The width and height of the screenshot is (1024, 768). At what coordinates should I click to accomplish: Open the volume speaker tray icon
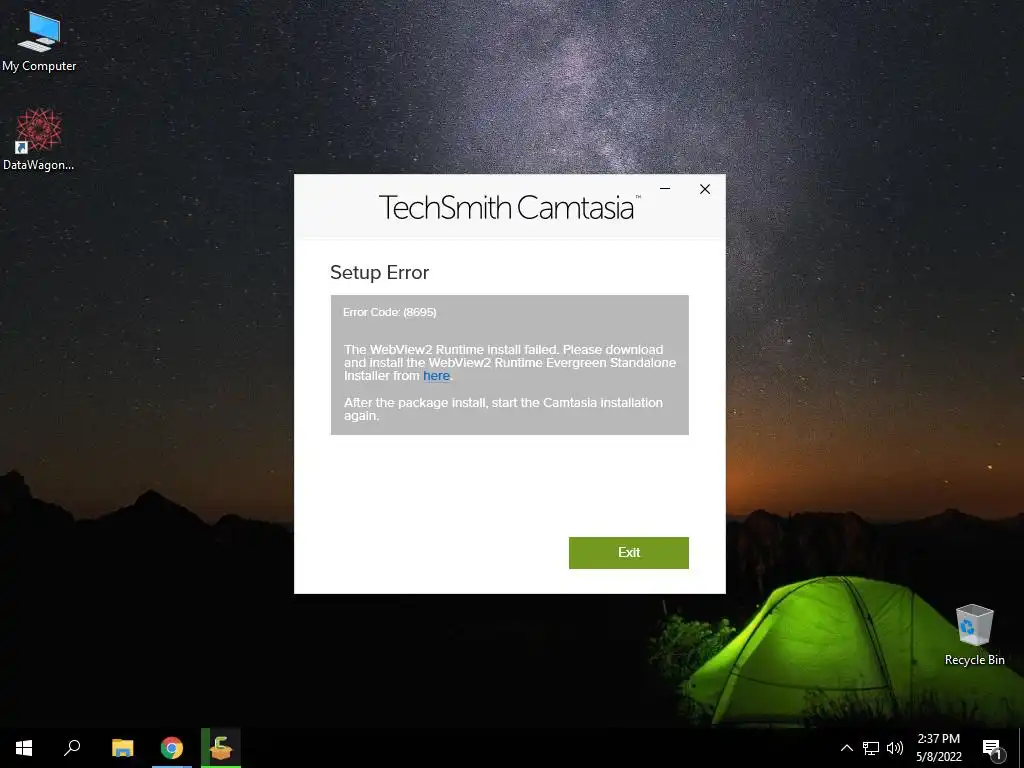tap(895, 748)
